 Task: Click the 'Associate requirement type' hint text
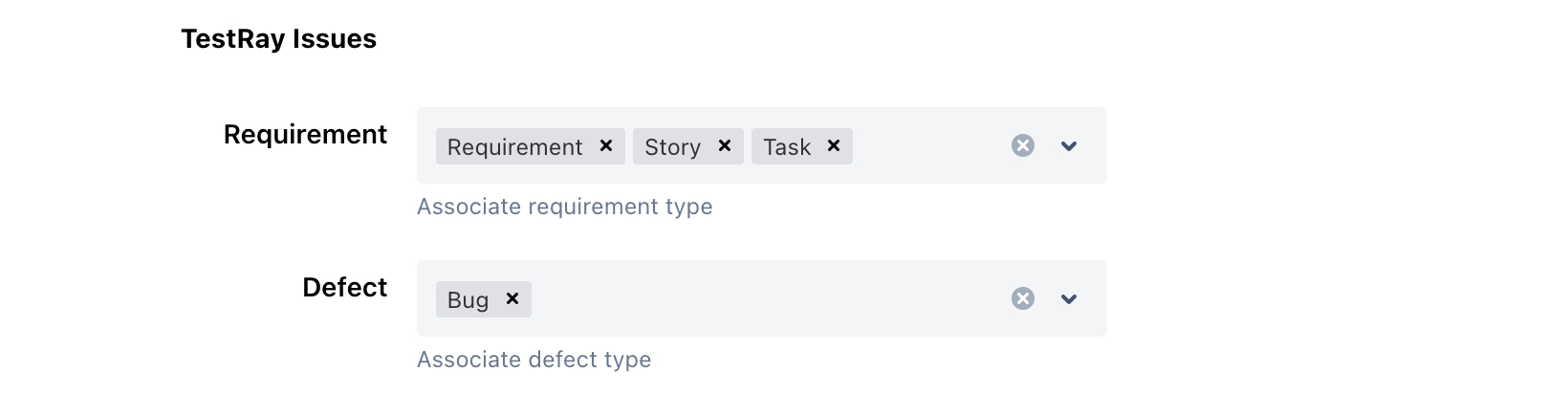564,207
